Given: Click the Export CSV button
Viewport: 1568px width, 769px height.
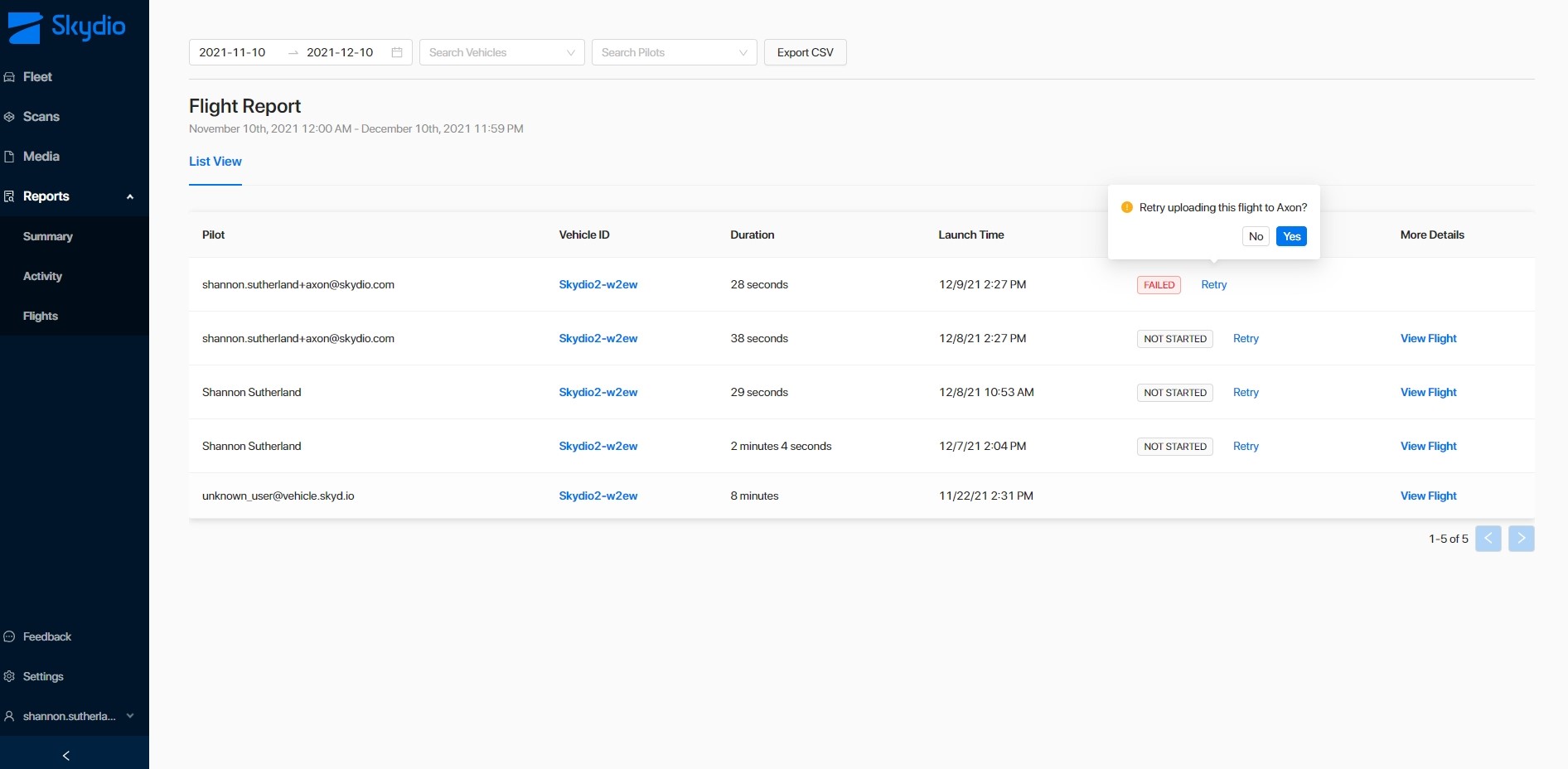Looking at the screenshot, I should (805, 52).
